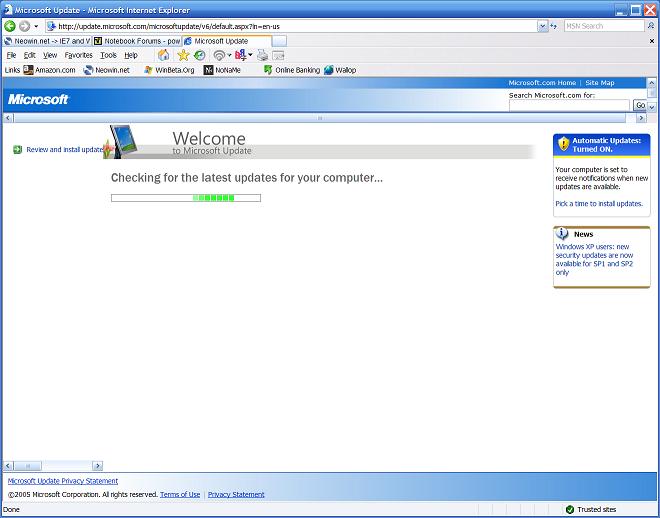Click the page icon in the address bar

(x=51, y=26)
